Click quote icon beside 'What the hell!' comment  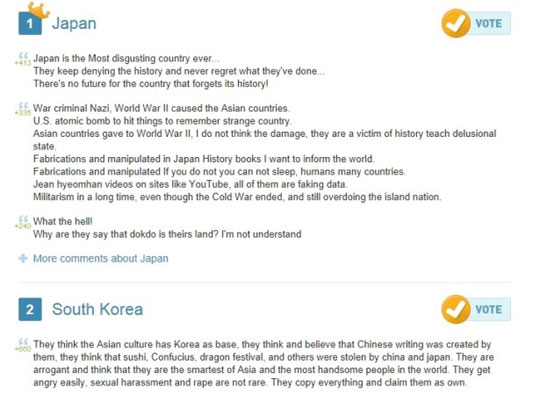(23, 219)
